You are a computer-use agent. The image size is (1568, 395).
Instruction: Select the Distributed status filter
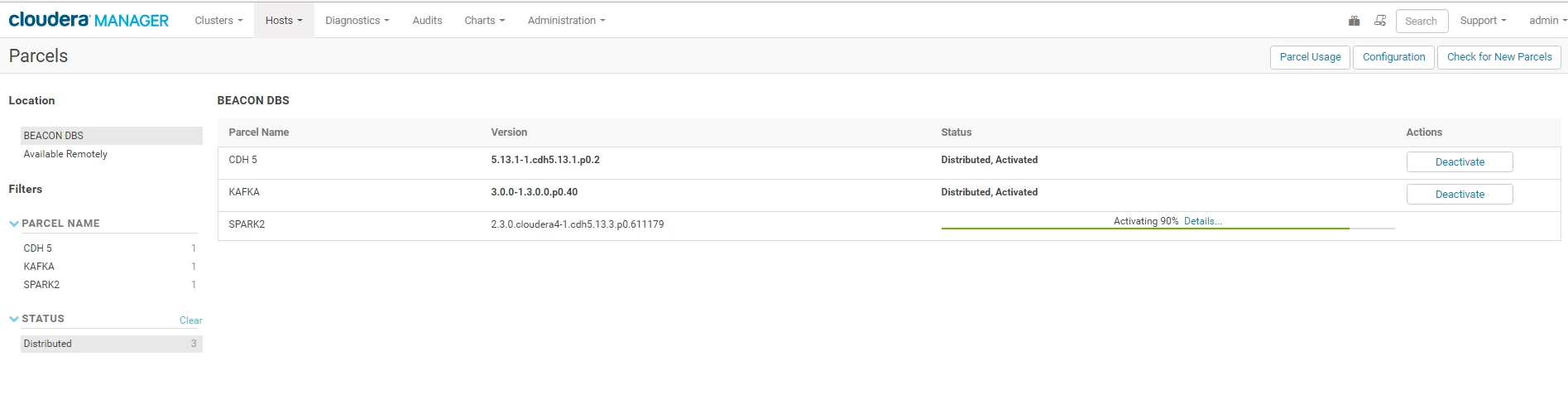(111, 344)
